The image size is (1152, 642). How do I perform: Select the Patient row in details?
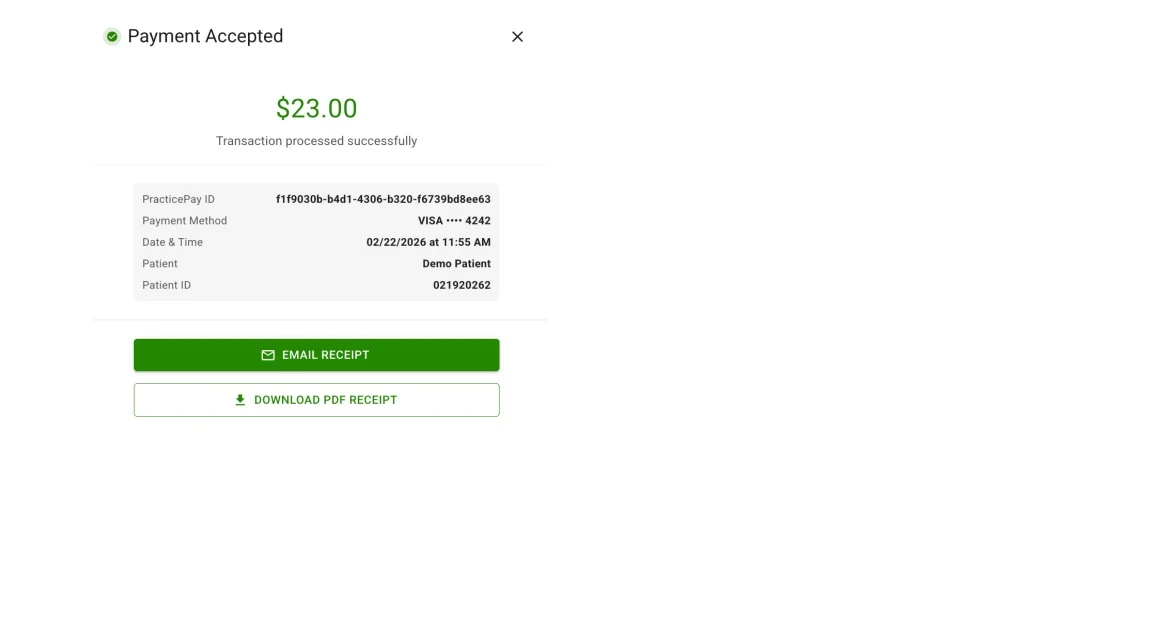click(x=316, y=263)
